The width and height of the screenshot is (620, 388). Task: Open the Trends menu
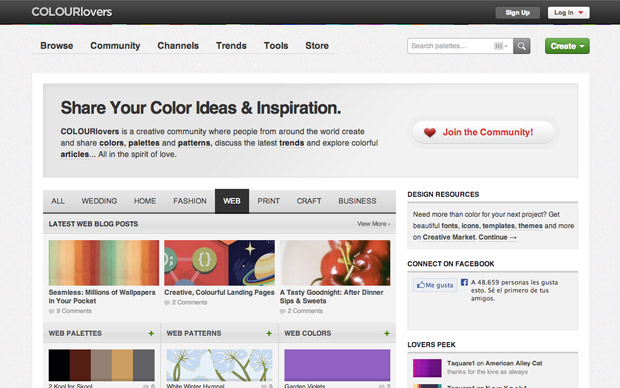(x=231, y=45)
